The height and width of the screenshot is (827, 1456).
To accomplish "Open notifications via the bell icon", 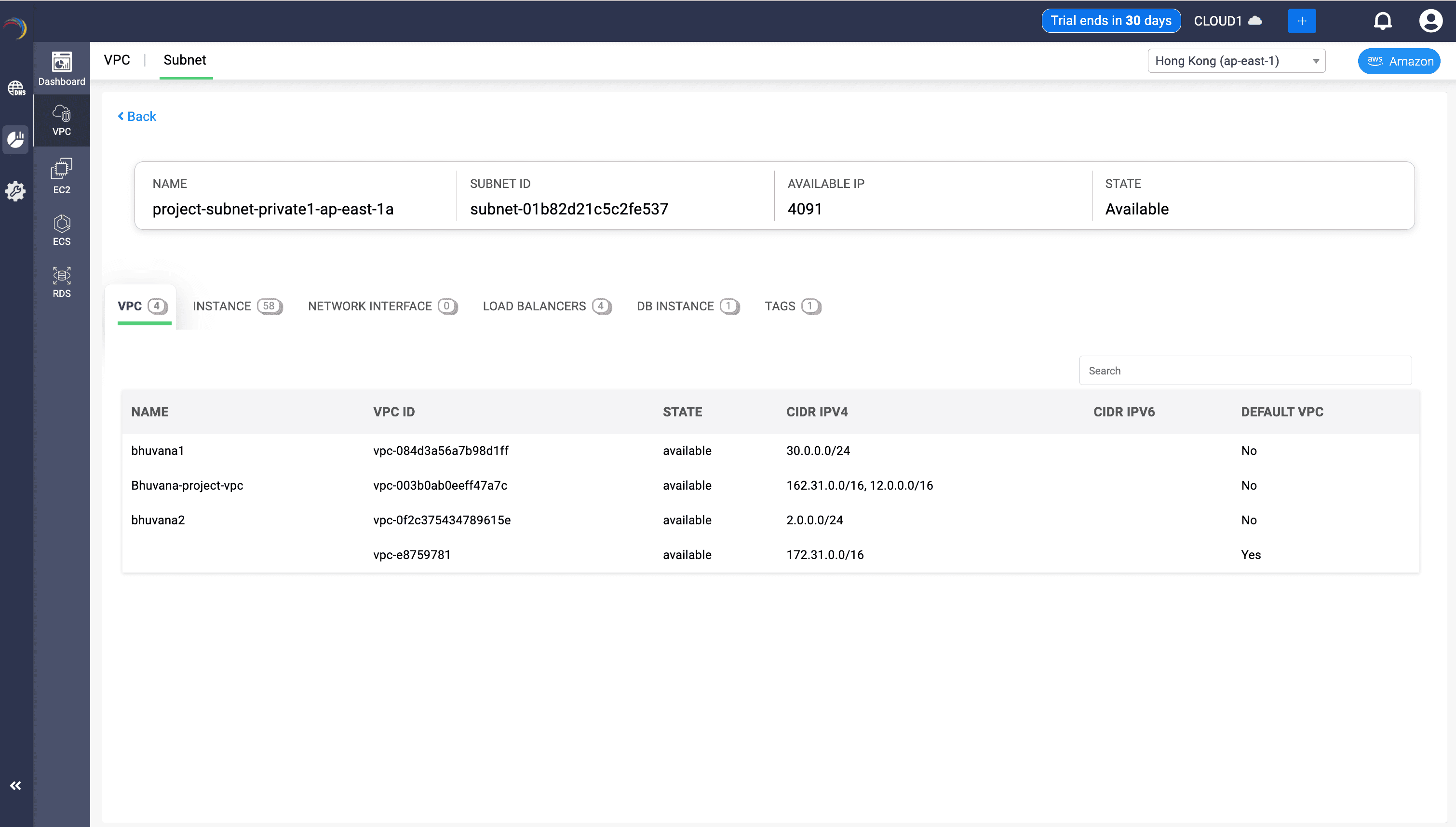I will [1383, 20].
